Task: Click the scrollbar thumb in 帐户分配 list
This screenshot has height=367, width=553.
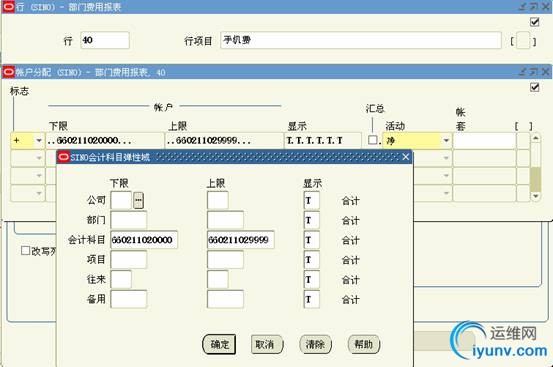Action: pos(535,179)
